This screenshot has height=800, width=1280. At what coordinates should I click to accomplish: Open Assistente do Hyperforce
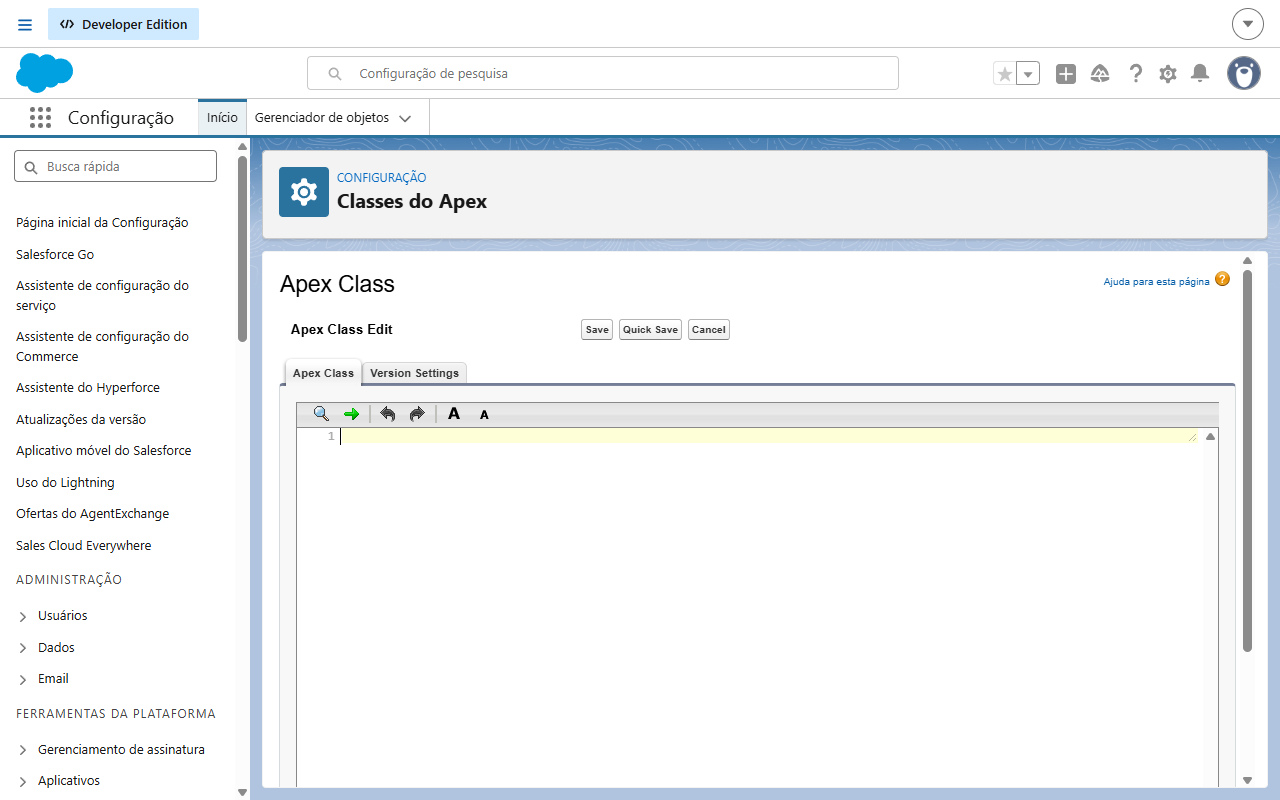pyautogui.click(x=88, y=388)
